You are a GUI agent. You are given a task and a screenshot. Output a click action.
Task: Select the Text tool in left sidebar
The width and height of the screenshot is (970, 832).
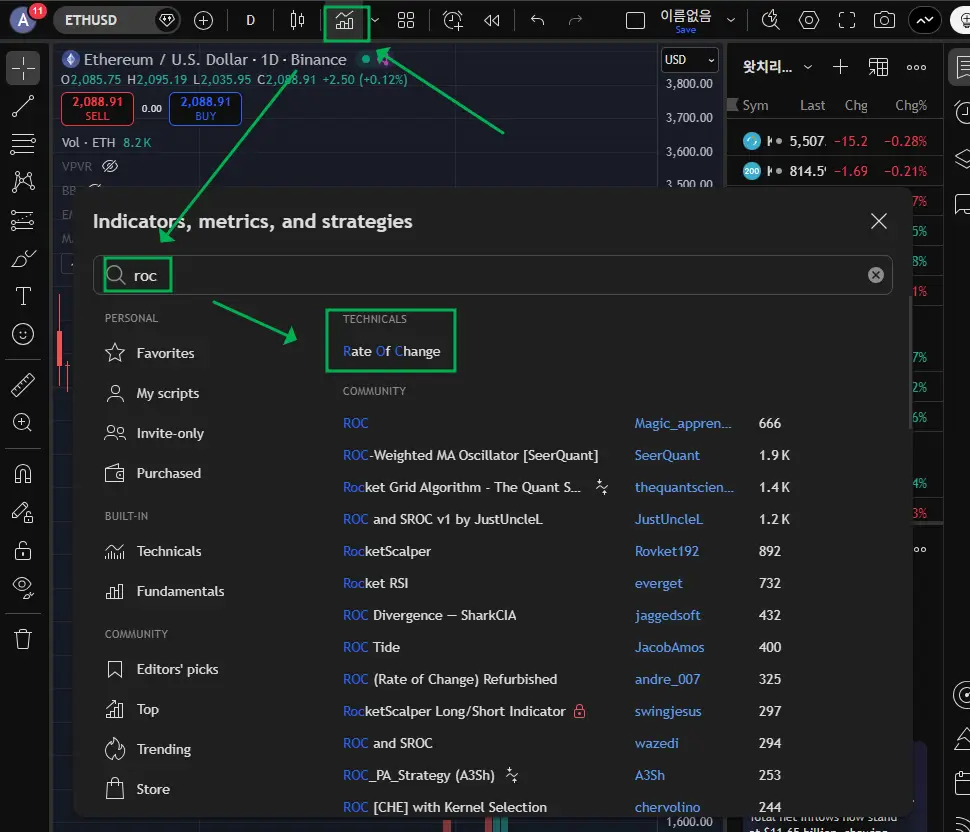23,296
